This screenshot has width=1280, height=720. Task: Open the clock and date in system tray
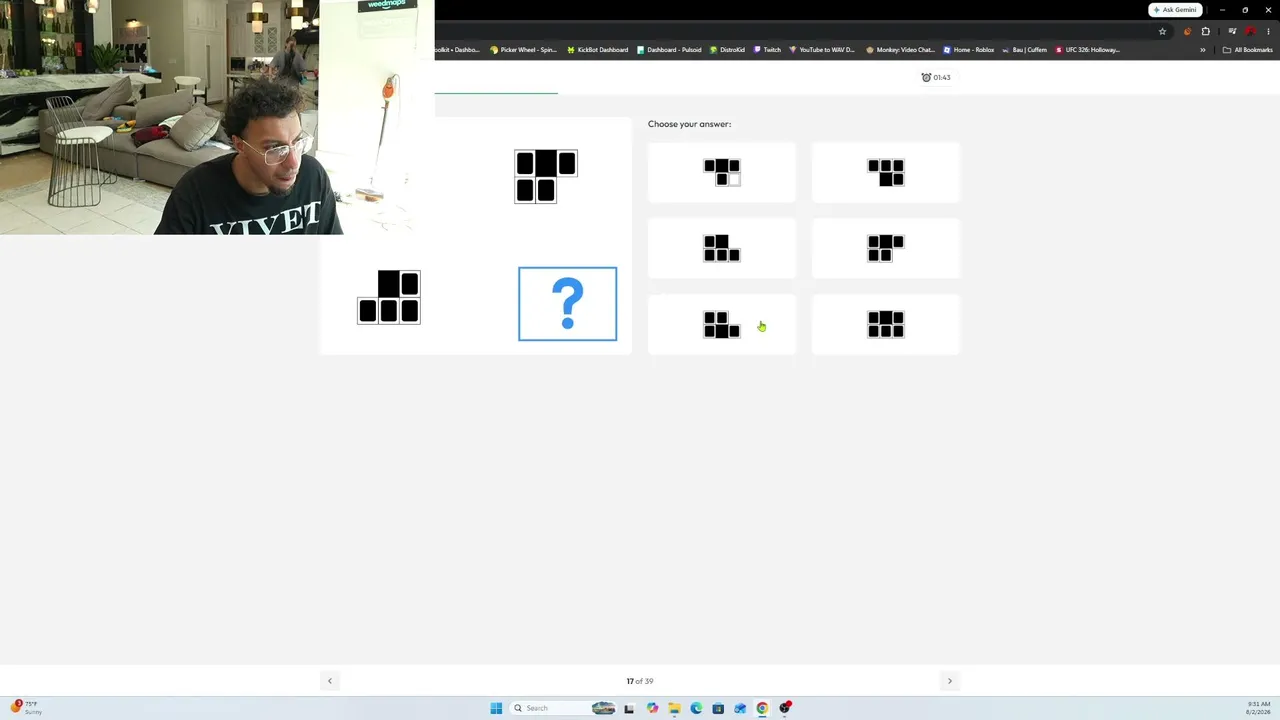coord(1258,708)
